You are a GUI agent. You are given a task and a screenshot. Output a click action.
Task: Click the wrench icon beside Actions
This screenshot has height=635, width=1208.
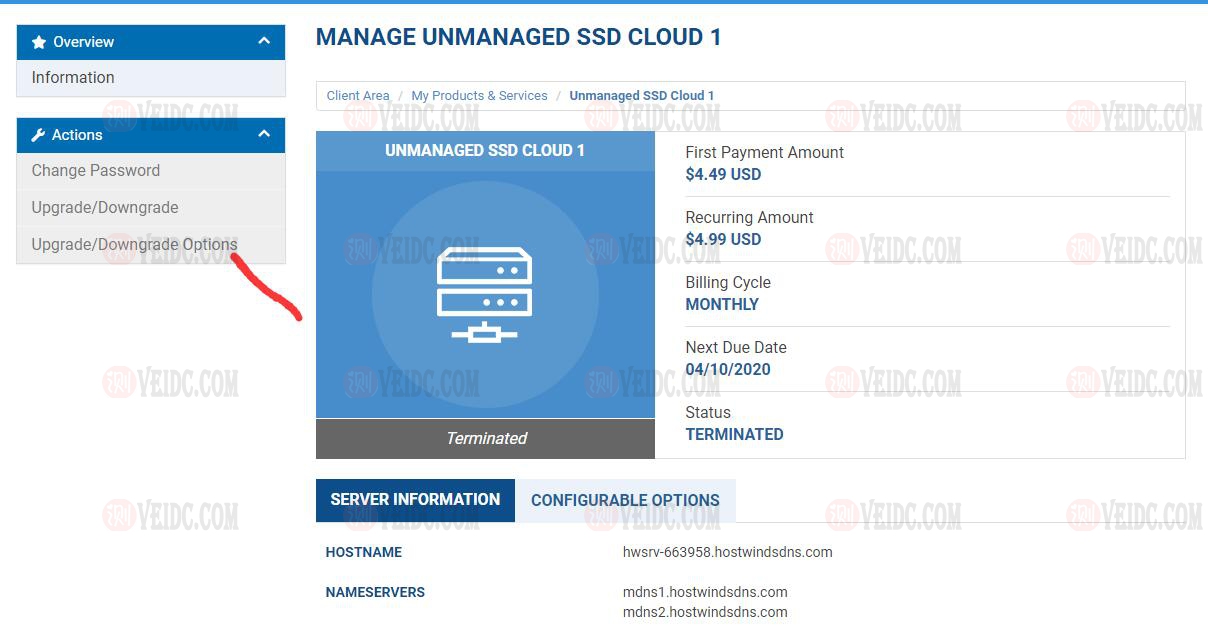[x=39, y=135]
